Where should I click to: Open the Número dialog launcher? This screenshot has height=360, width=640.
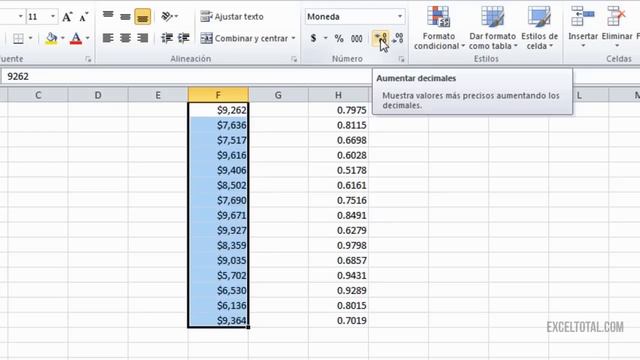401,60
